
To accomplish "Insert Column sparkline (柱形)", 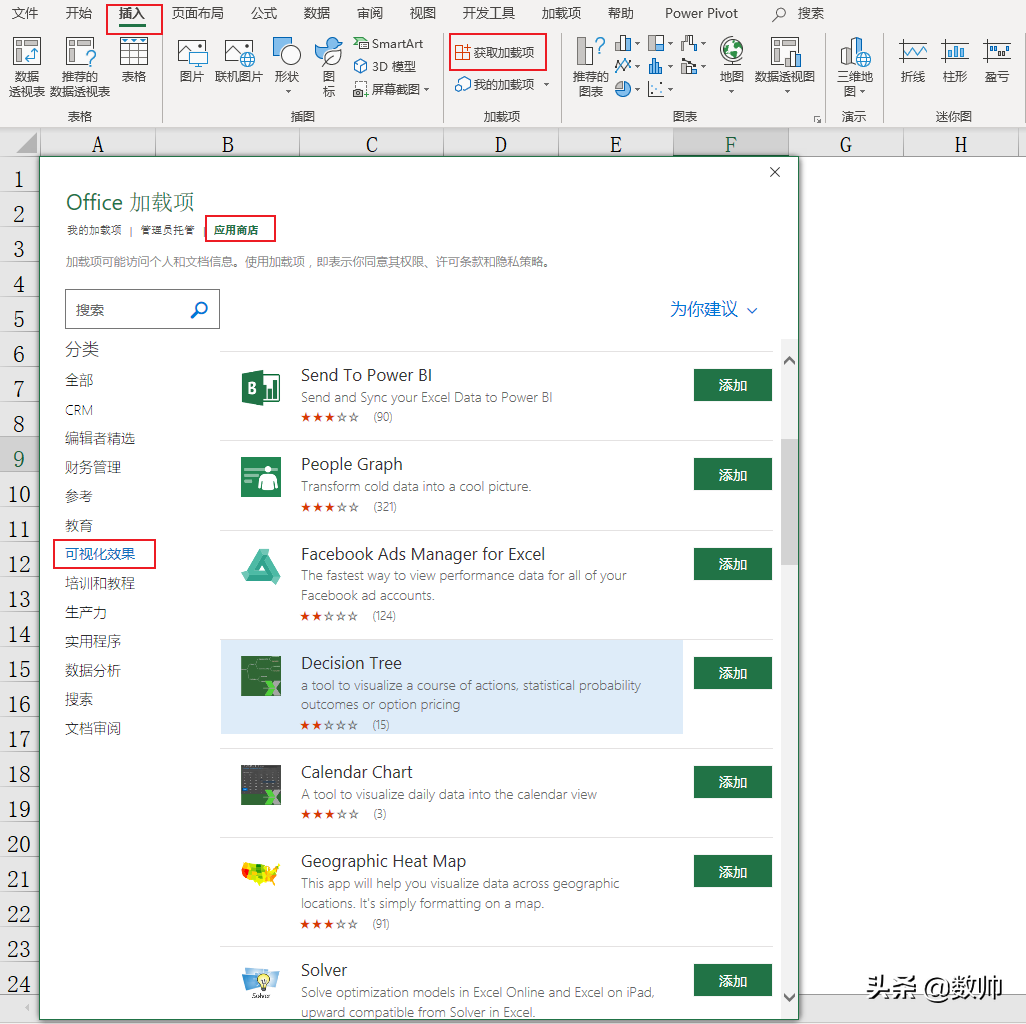I will pos(955,60).
